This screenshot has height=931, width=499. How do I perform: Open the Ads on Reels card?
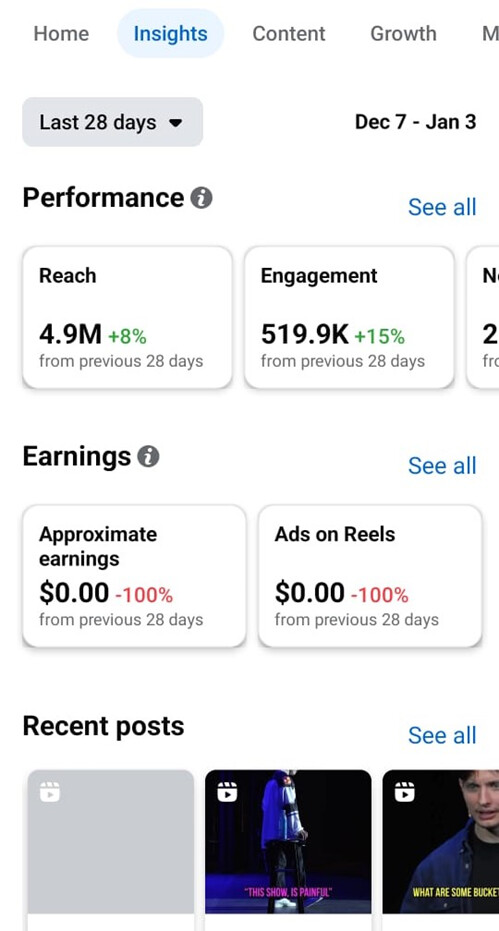click(370, 576)
